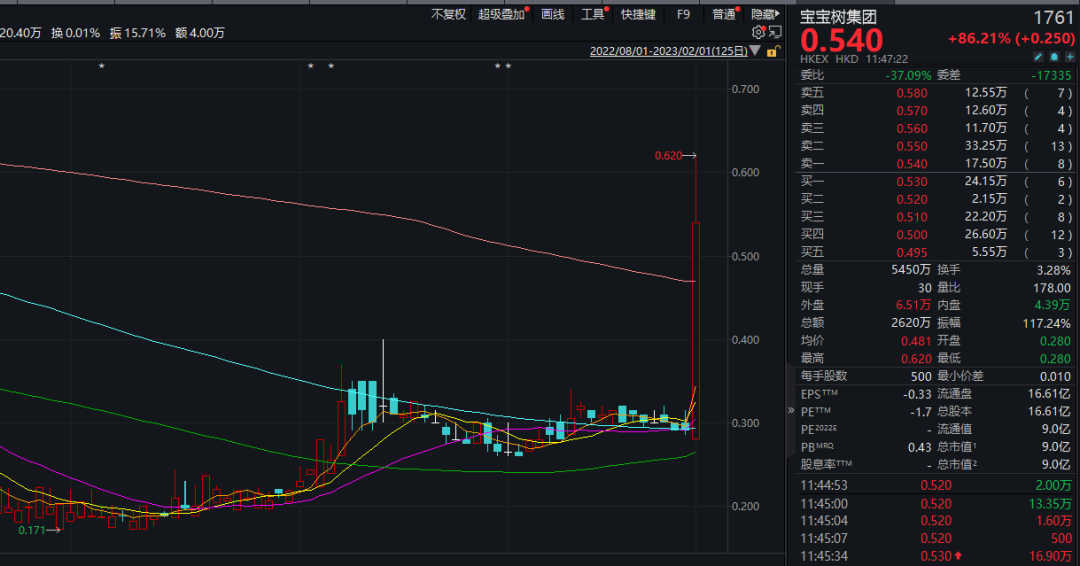
Task: Select the 画线 drawing tools item
Action: (x=552, y=14)
